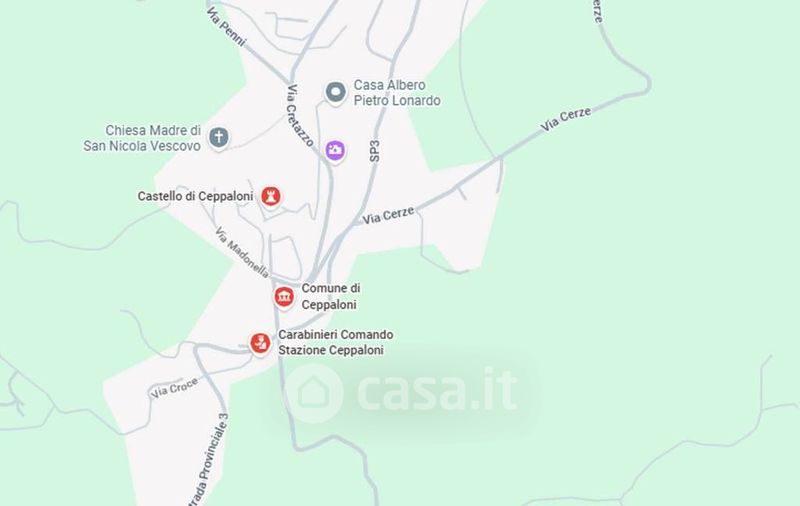This screenshot has width=800, height=506.
Task: Select the Via Cerze label near SP3 junction
Action: 388,215
